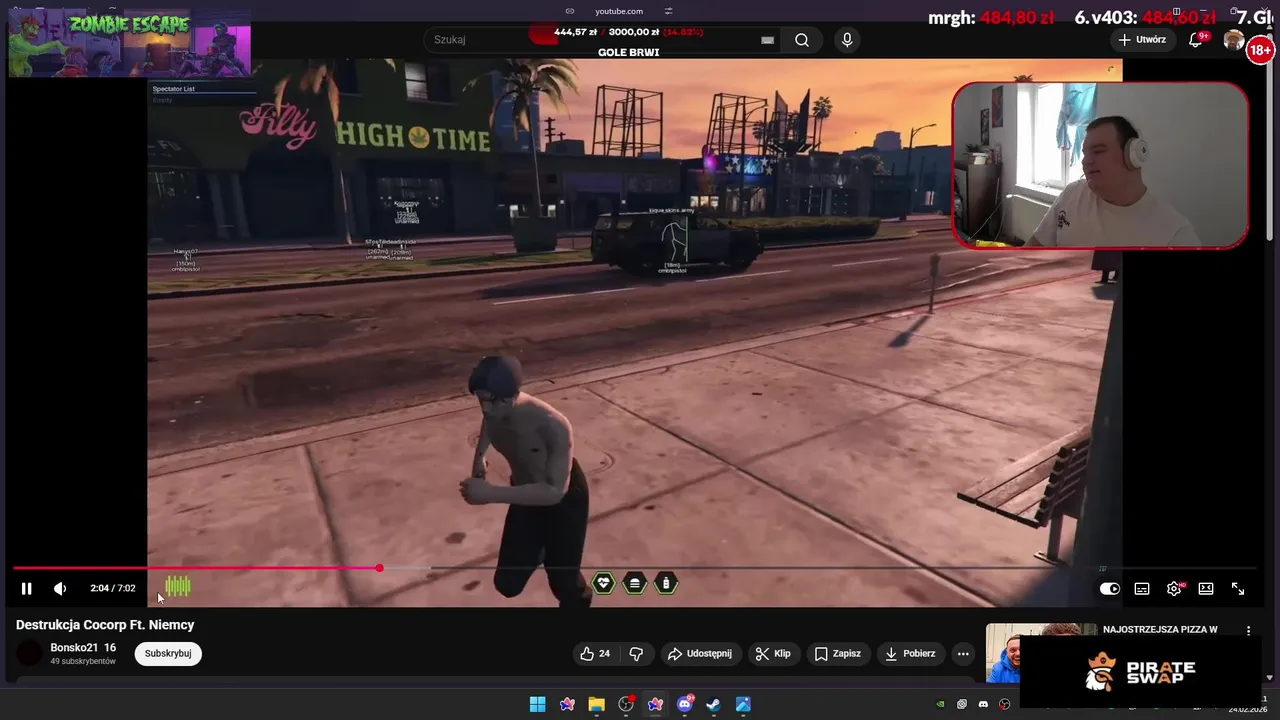The width and height of the screenshot is (1280, 720).
Task: Open the Bonsko21 channel avatar
Action: pyautogui.click(x=30, y=654)
